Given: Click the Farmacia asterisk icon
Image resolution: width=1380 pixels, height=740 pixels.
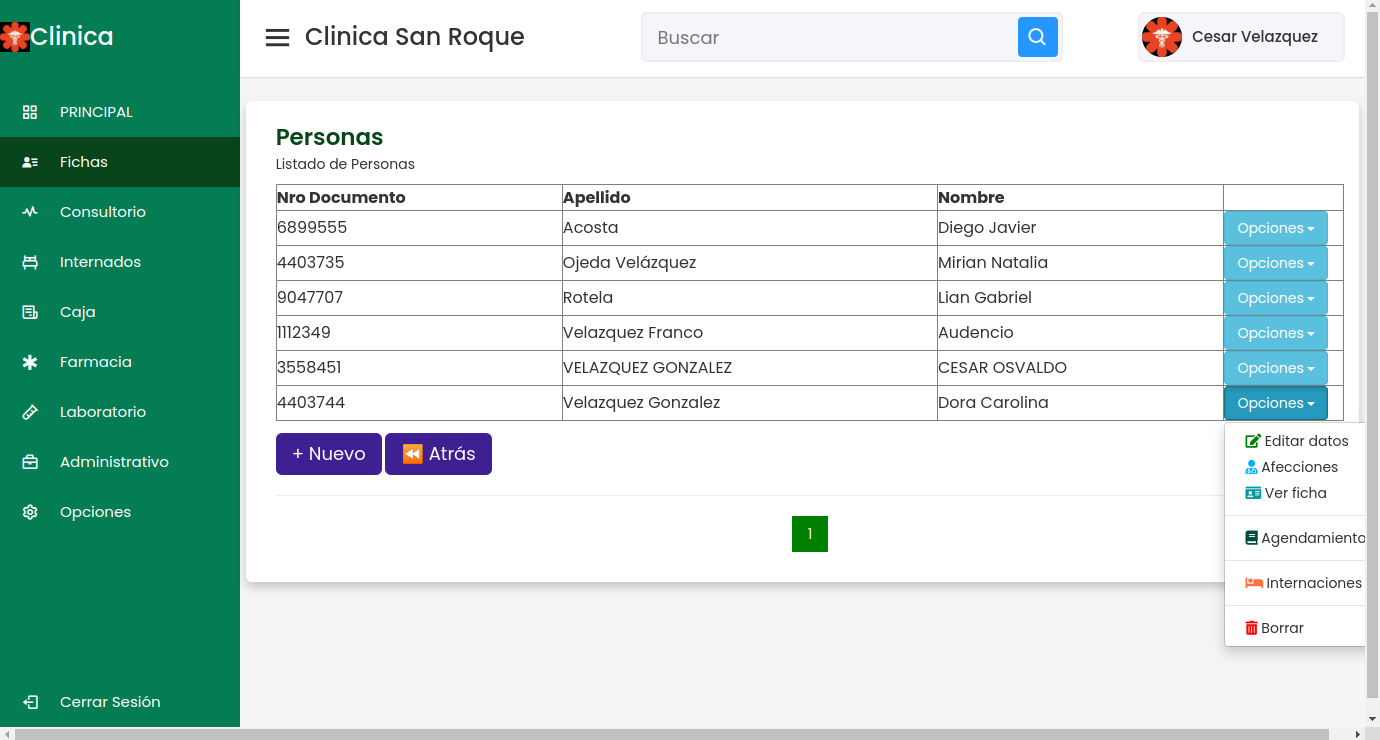Looking at the screenshot, I should pyautogui.click(x=30, y=362).
